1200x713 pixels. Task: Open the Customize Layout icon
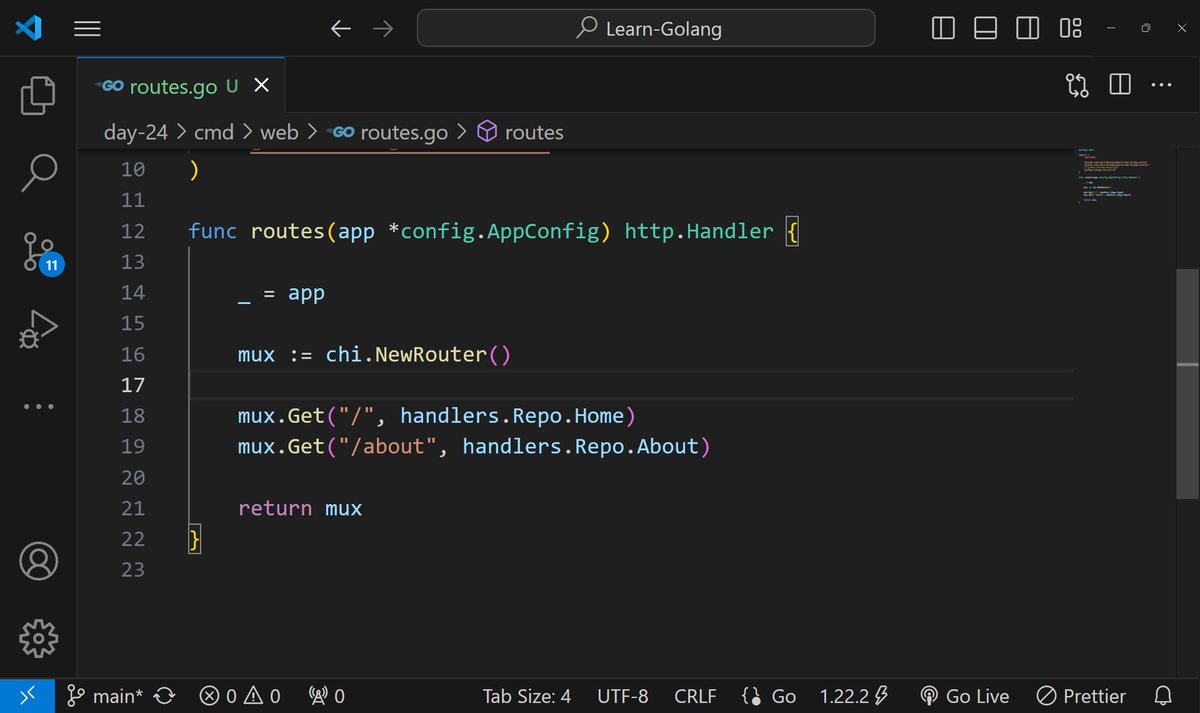1070,29
